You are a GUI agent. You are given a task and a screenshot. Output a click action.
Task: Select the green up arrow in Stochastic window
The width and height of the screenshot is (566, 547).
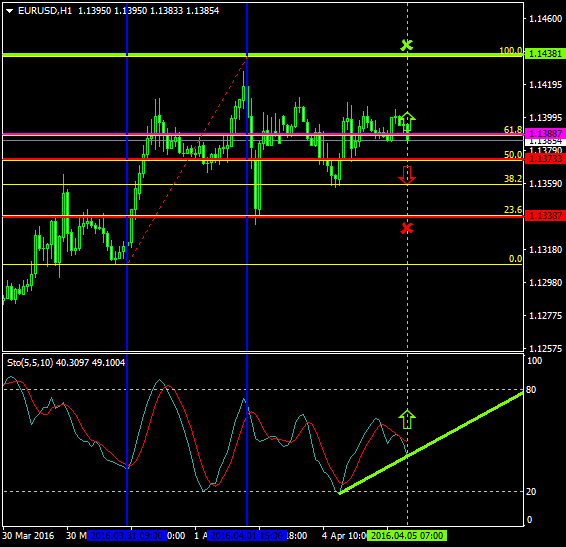pos(407,419)
